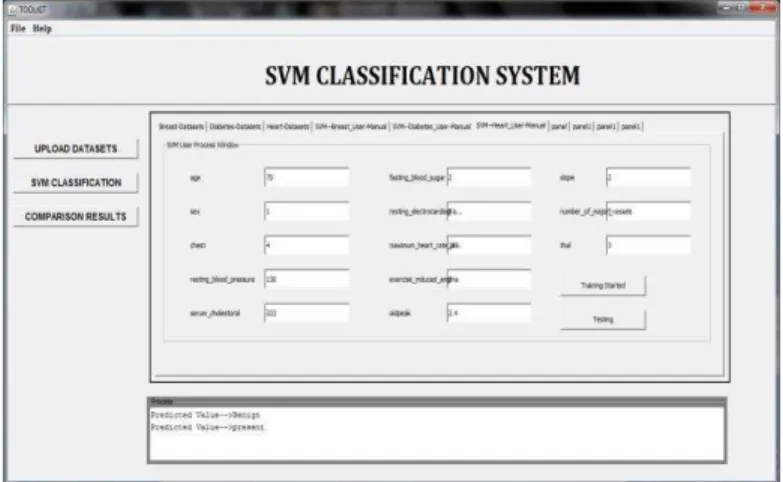Click the 'serum_cholestoral' field label

click(x=215, y=313)
